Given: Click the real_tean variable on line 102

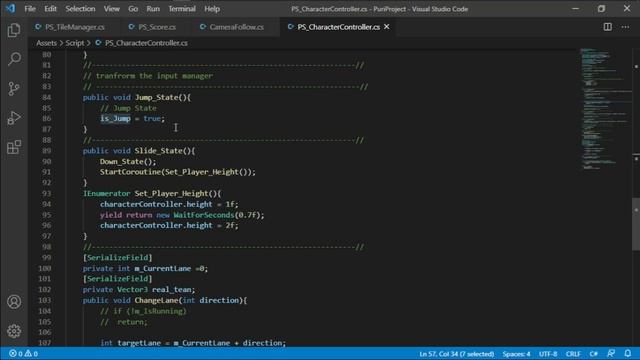Looking at the screenshot, I should tap(171, 289).
